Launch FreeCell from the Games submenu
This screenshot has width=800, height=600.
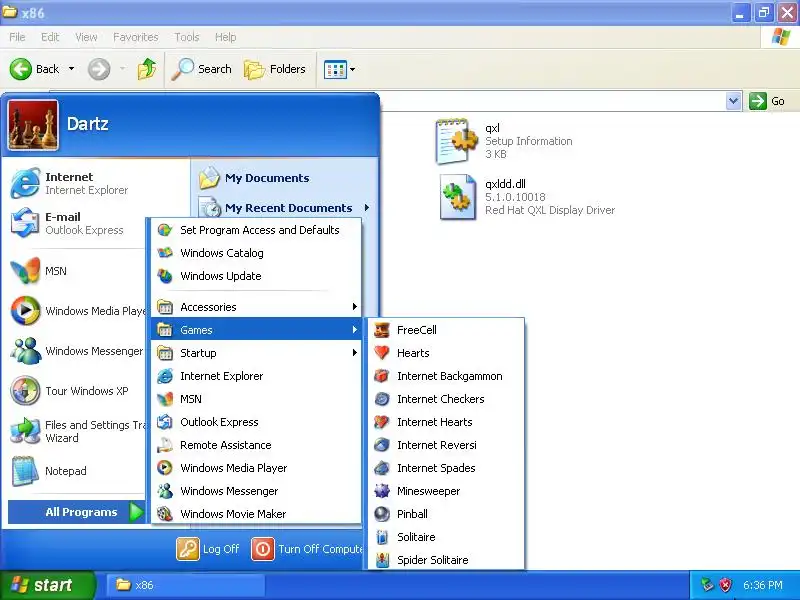(445, 330)
